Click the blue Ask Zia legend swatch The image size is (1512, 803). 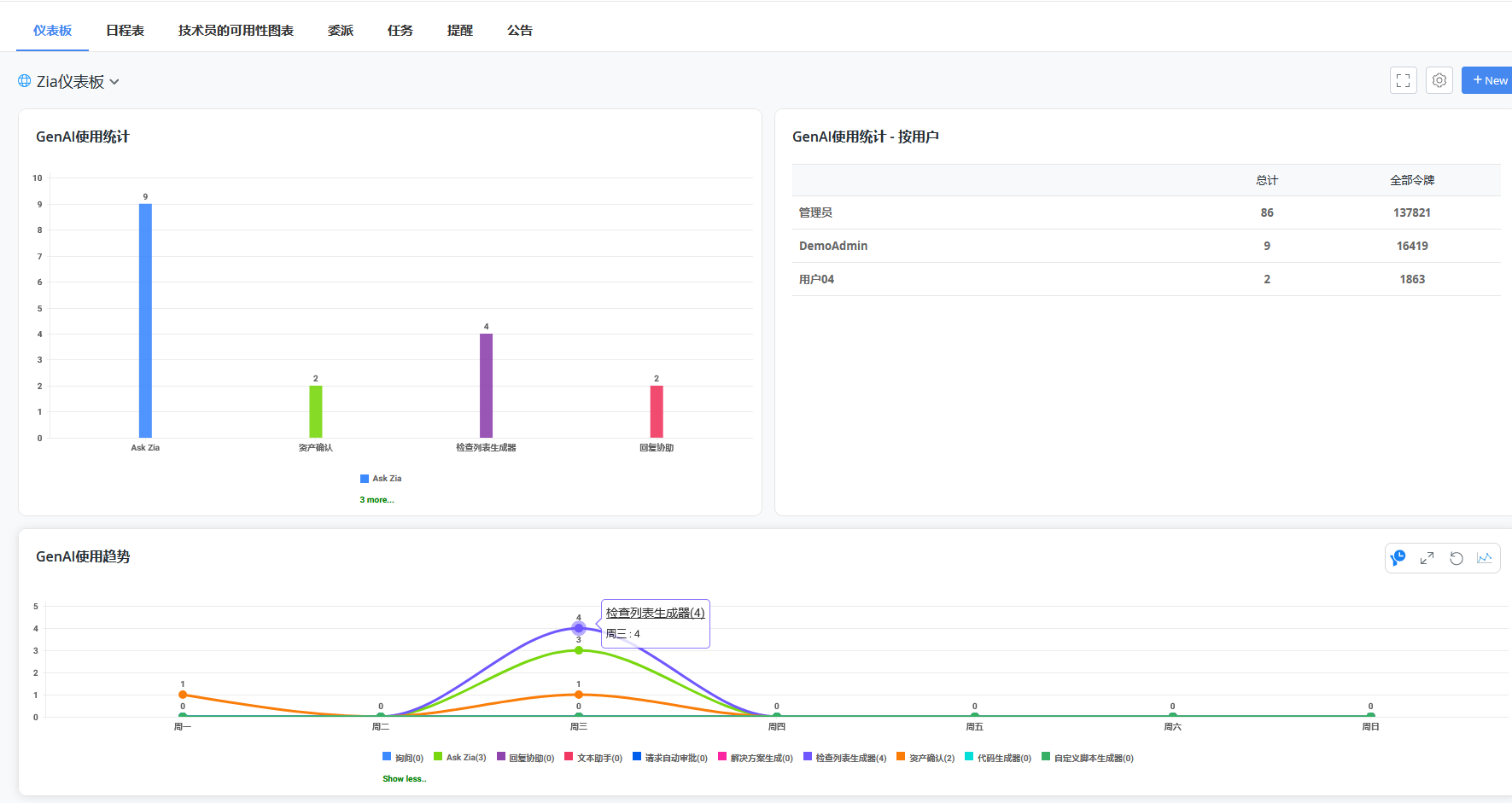365,479
